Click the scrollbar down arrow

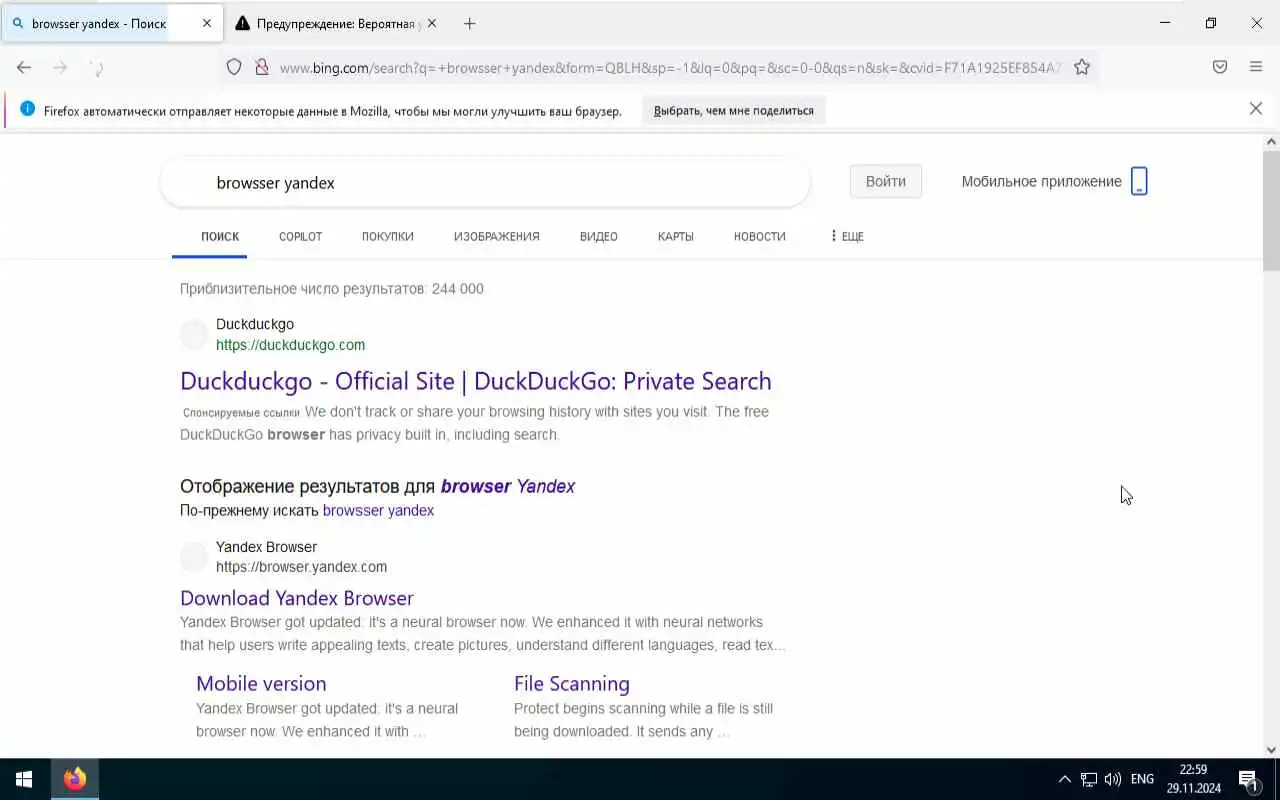point(1271,750)
